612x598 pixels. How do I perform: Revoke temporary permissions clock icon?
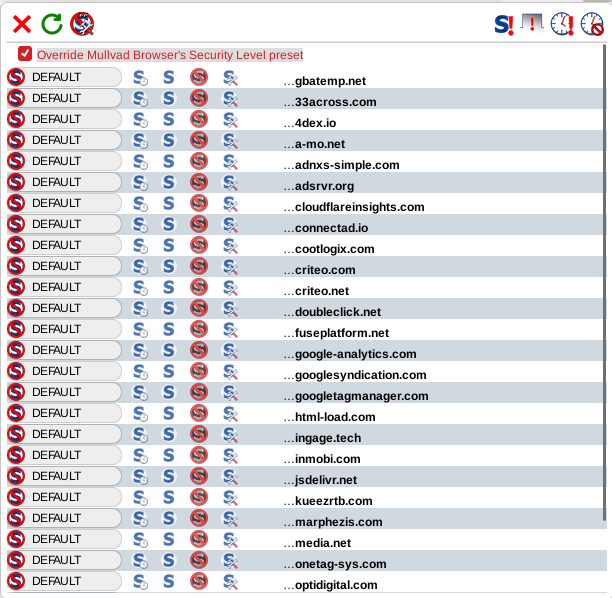click(x=592, y=24)
